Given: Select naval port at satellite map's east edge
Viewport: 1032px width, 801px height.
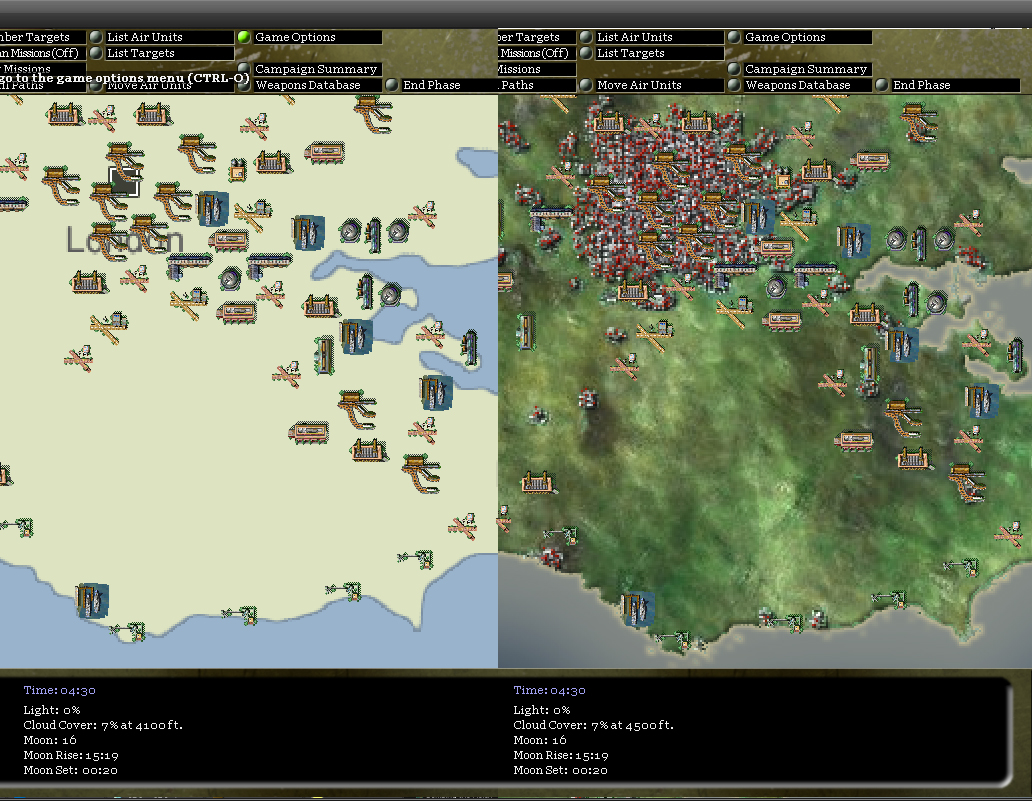Looking at the screenshot, I should tap(982, 401).
